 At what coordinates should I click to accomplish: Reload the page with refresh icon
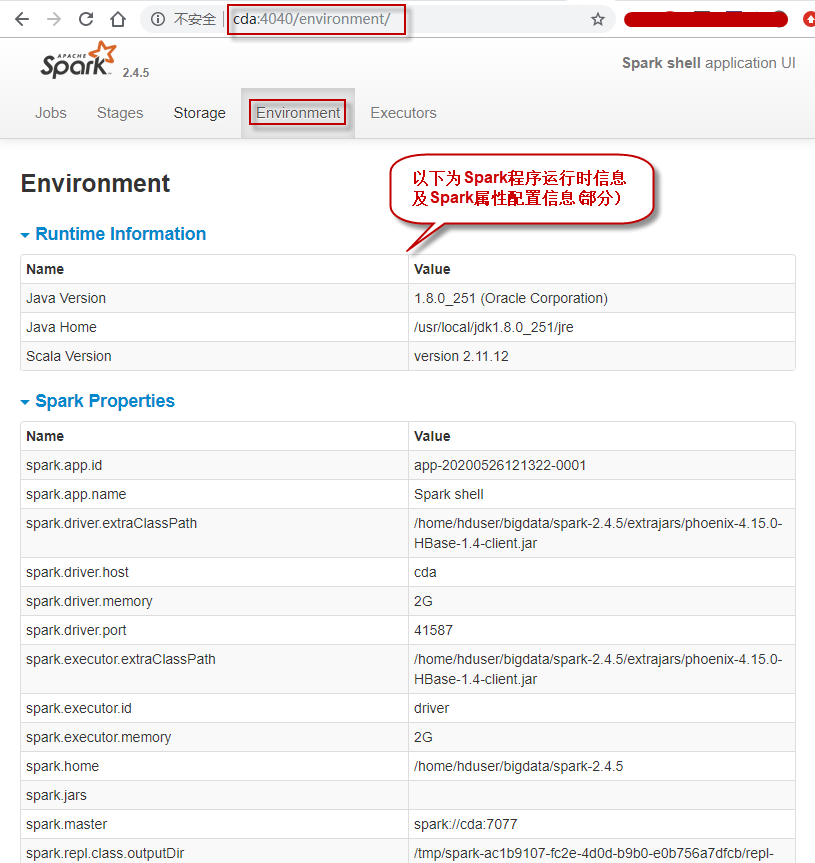point(86,19)
